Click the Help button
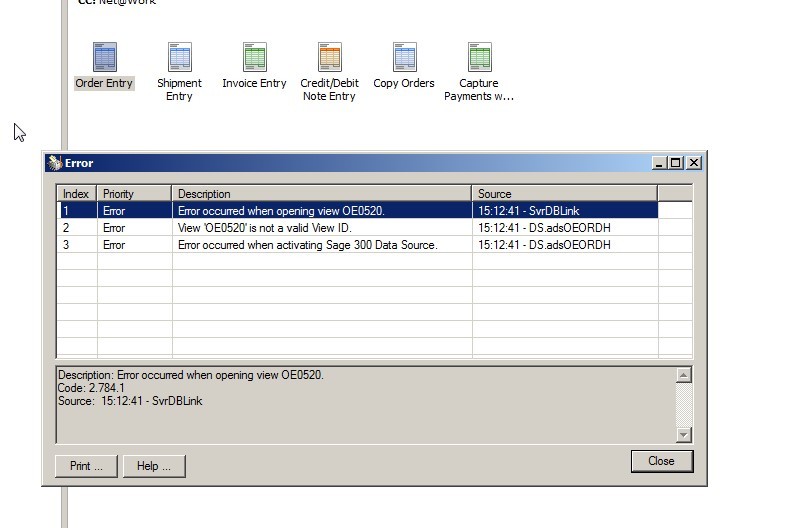 tap(154, 466)
